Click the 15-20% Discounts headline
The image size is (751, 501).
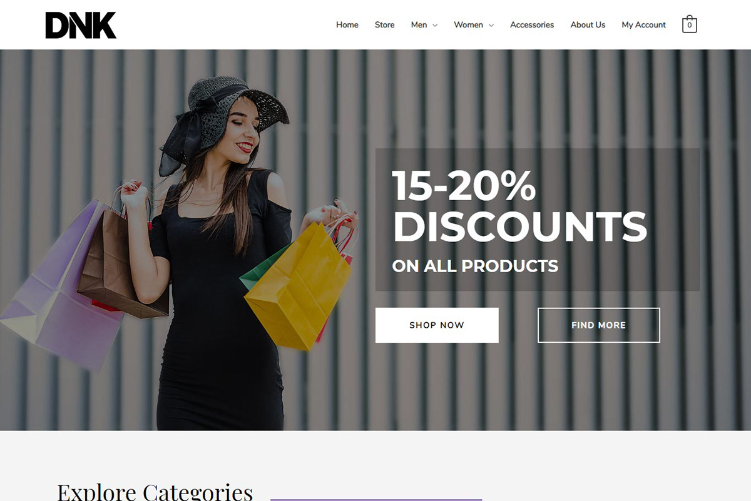520,206
